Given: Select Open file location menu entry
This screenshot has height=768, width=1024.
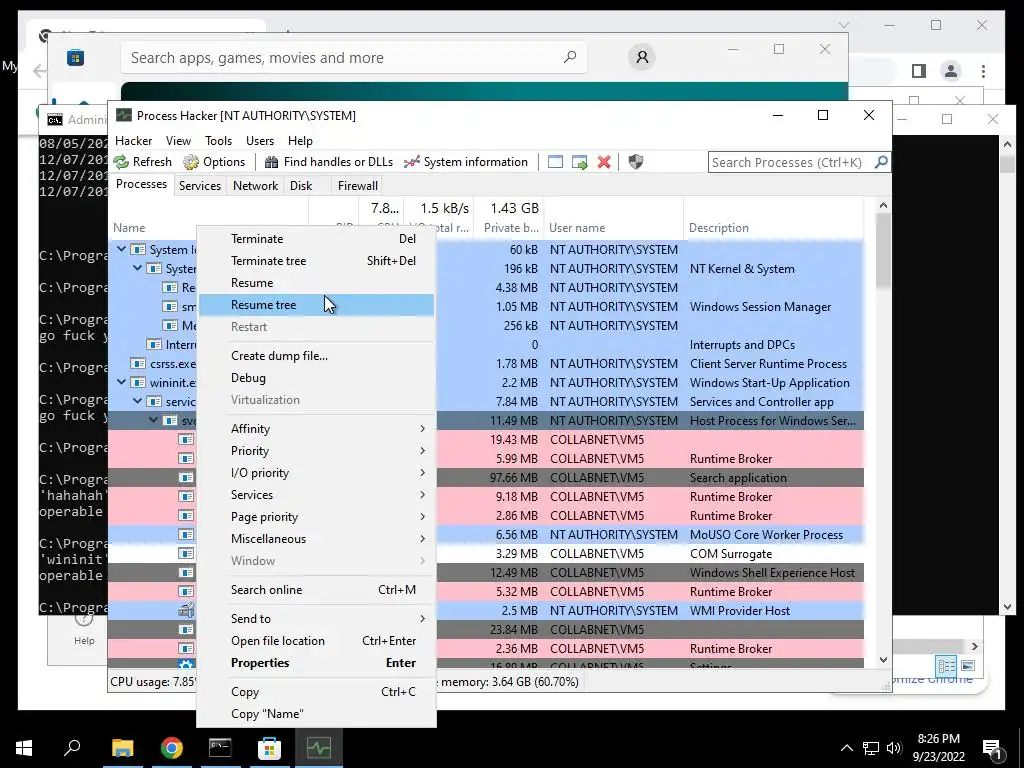Looking at the screenshot, I should coord(316,641).
